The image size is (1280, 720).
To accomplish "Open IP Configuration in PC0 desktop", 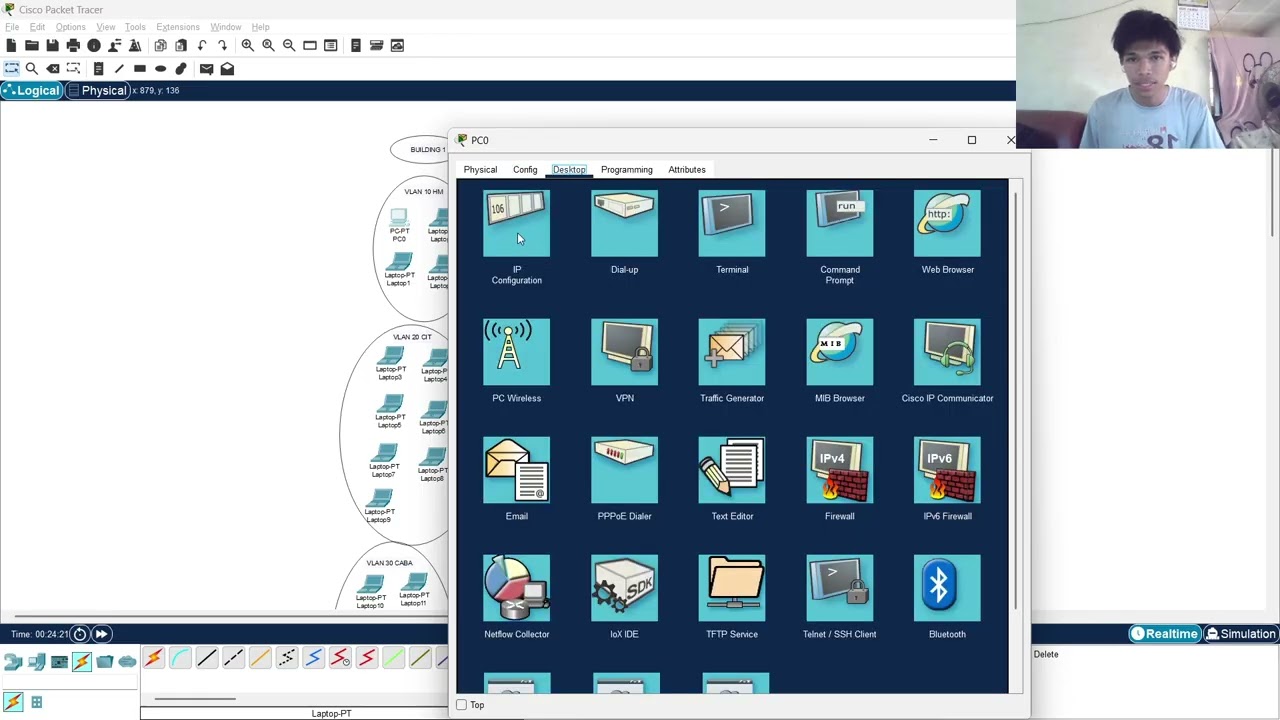I will click(x=516, y=223).
